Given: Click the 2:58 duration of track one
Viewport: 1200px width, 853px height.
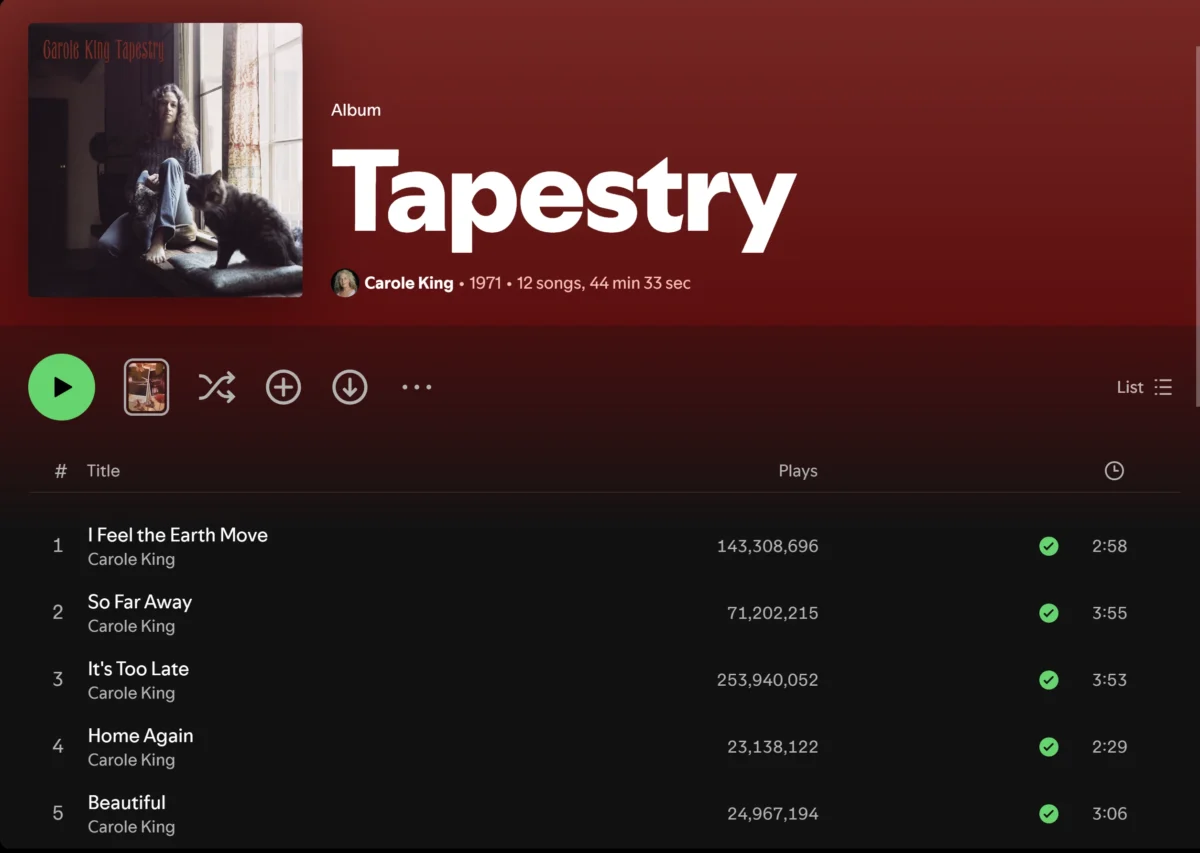Looking at the screenshot, I should 1109,546.
